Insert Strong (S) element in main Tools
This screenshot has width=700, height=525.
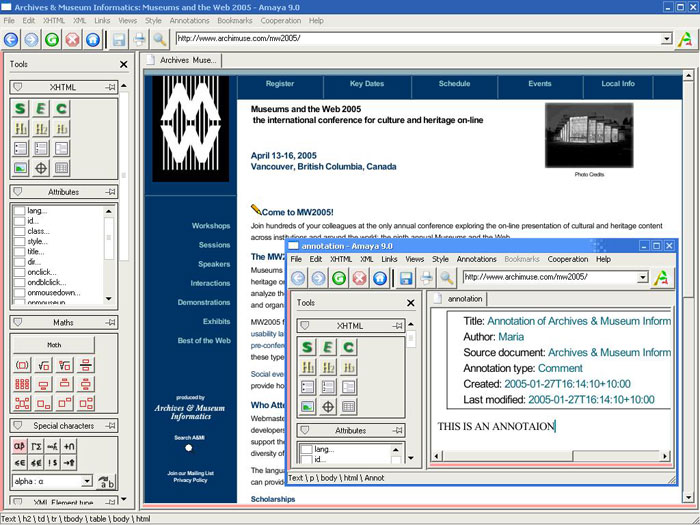[x=20, y=108]
